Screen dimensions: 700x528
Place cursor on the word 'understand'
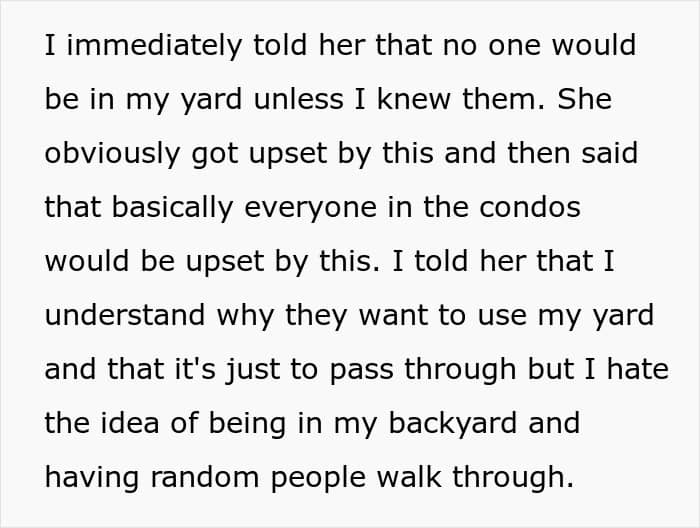(x=125, y=315)
